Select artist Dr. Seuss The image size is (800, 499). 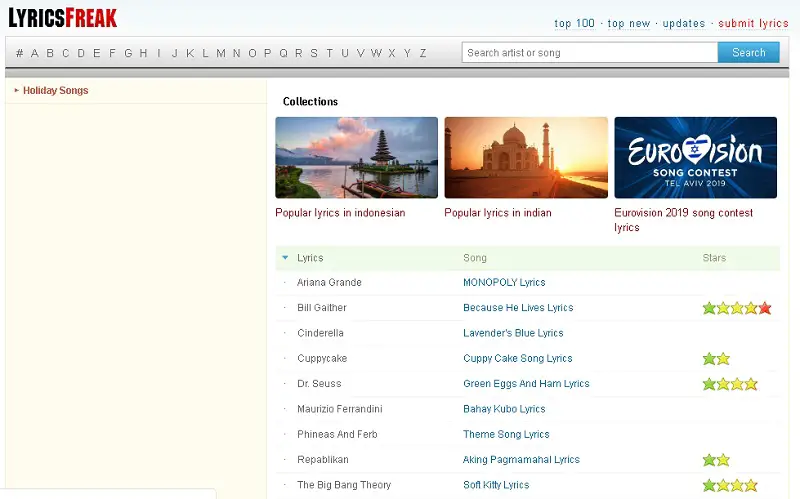tap(319, 384)
